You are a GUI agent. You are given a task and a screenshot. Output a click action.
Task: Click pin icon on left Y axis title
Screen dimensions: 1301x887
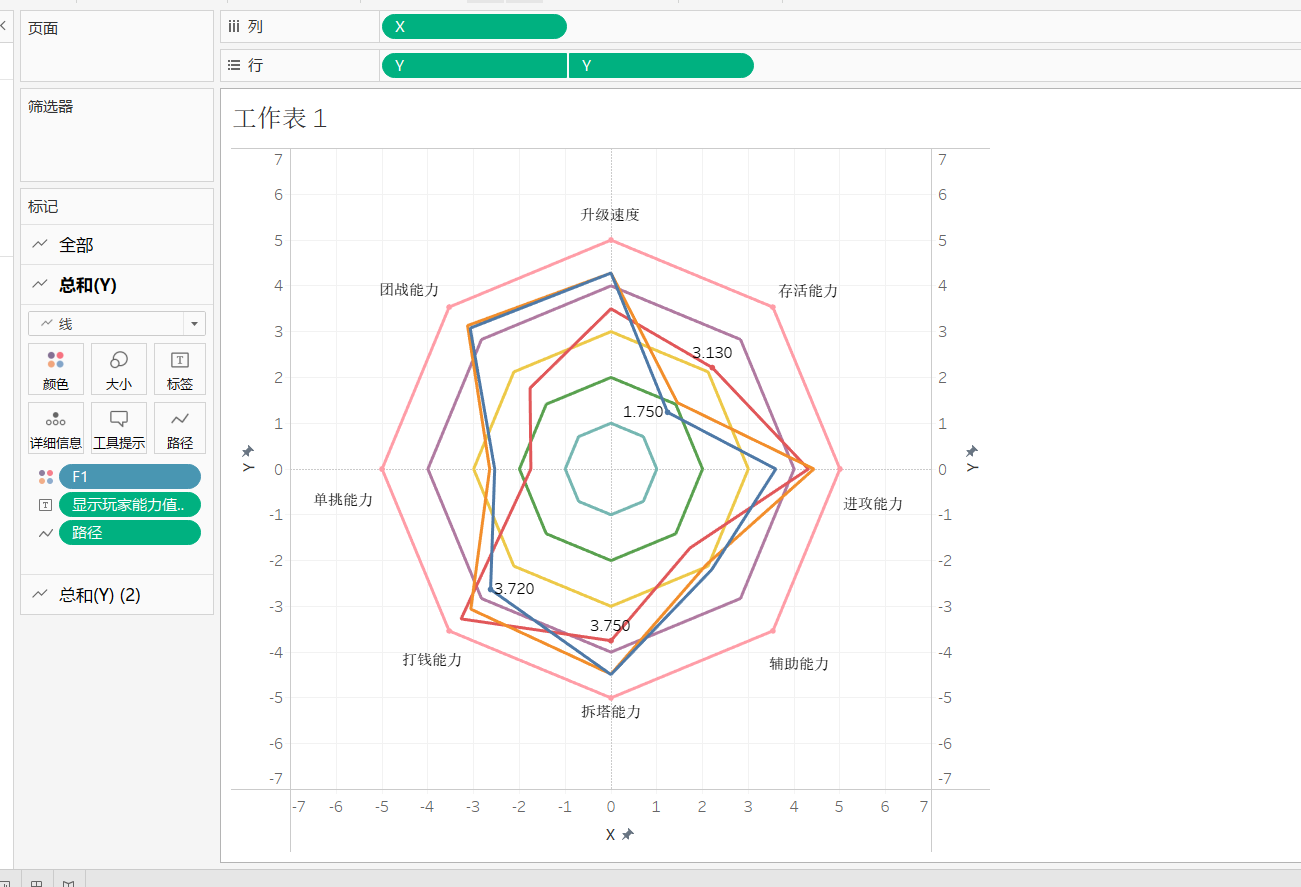(248, 452)
